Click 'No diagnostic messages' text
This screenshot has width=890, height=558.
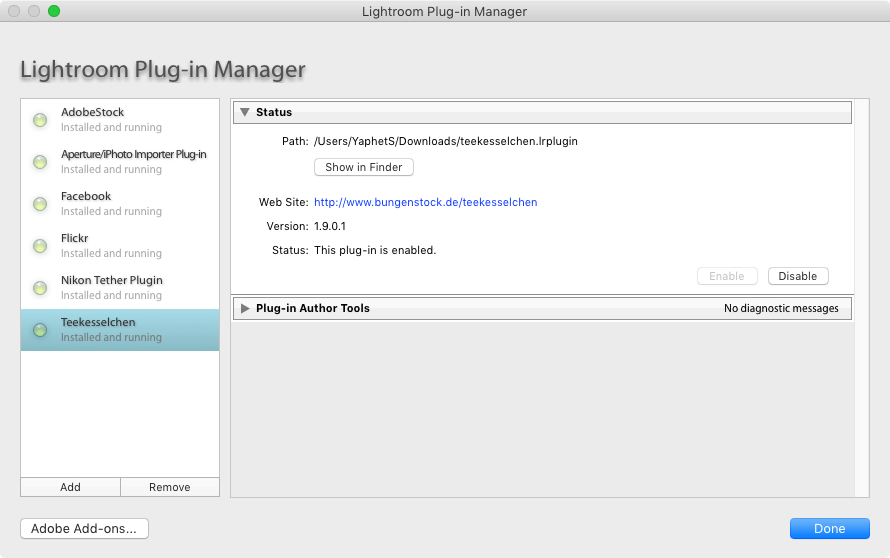tap(781, 308)
